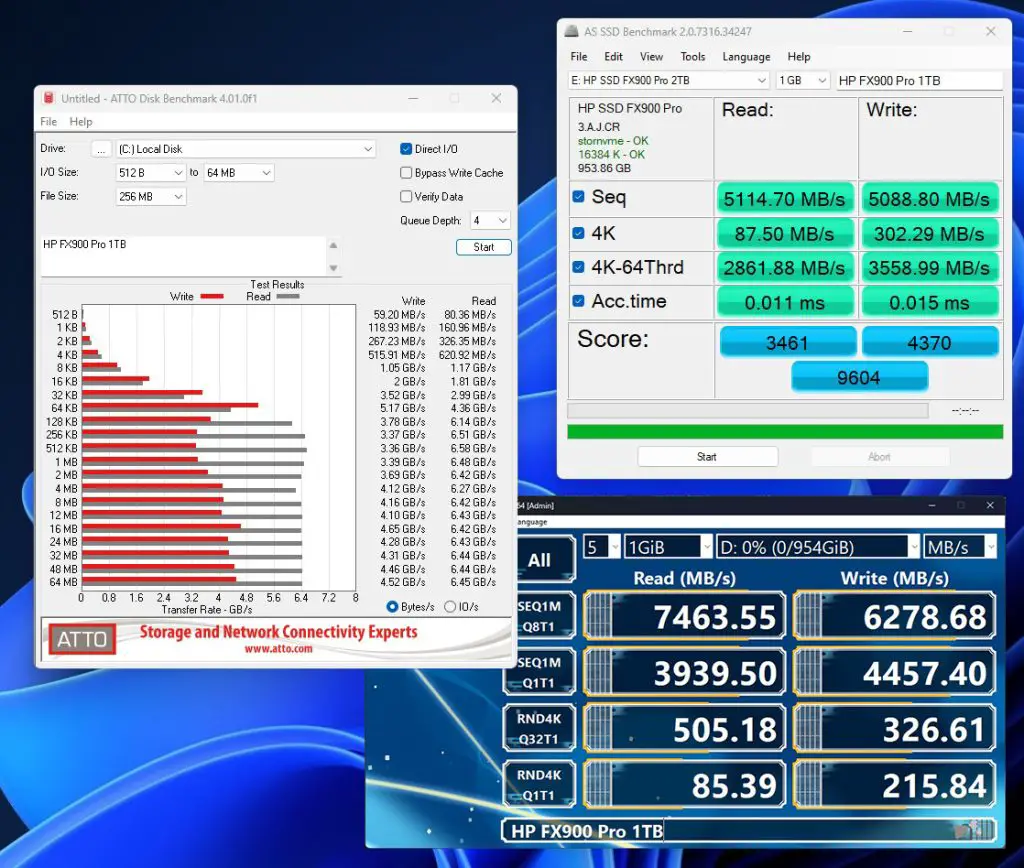Open CrystalDiskMark MB/s unit dropdown

tap(960, 547)
